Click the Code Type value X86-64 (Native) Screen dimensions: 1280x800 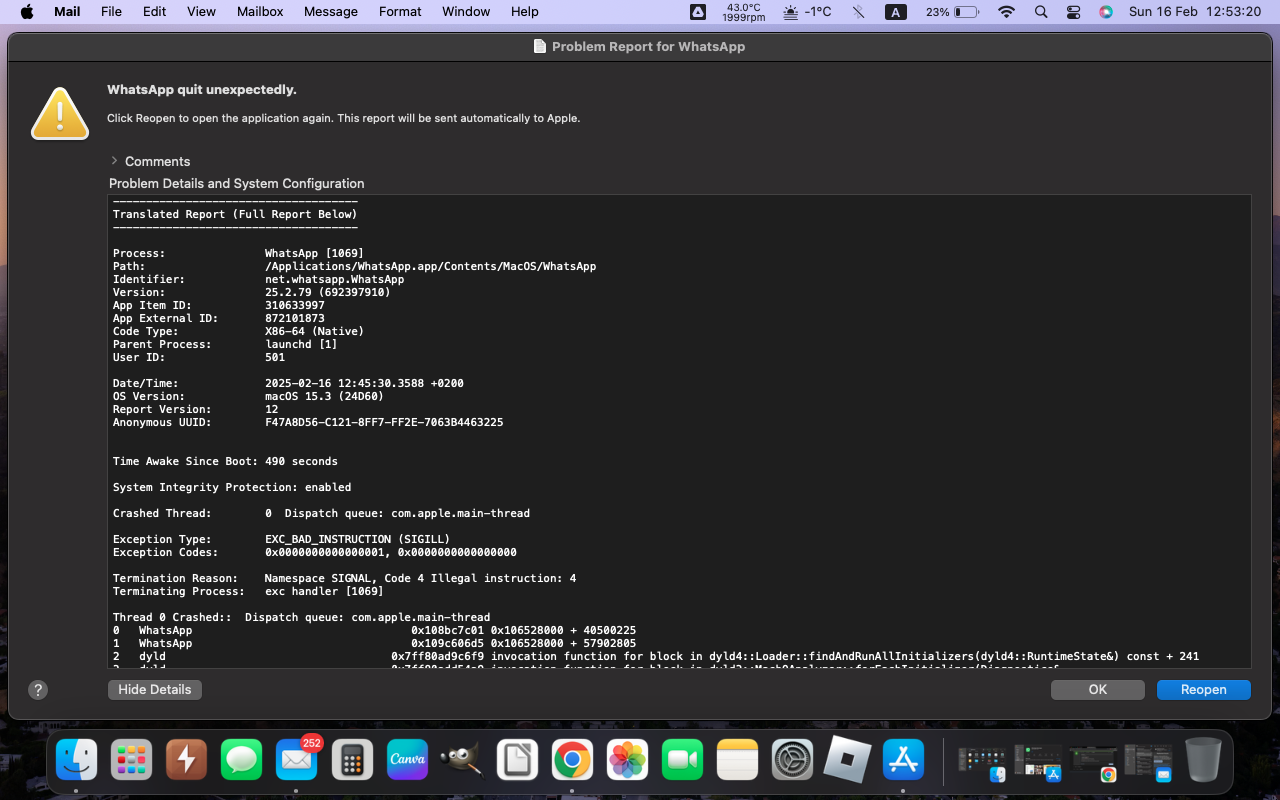coord(314,331)
